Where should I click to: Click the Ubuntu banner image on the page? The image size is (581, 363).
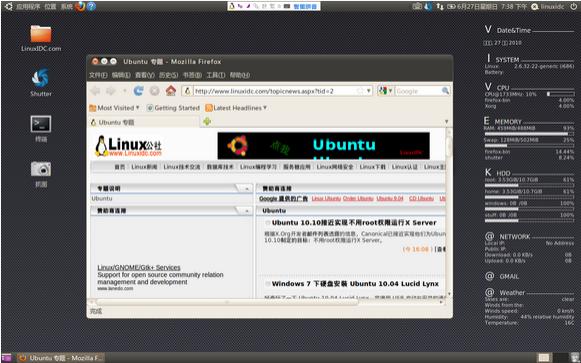(x=323, y=146)
